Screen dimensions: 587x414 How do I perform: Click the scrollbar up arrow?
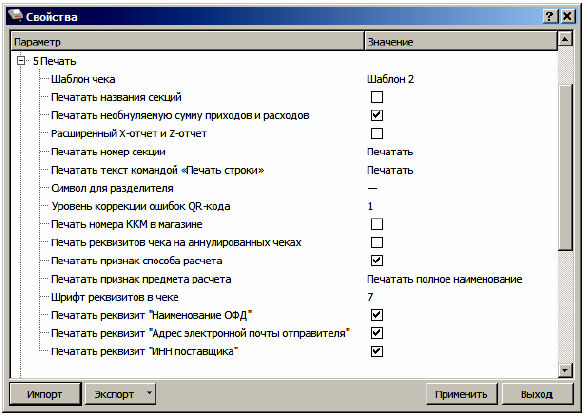(565, 39)
